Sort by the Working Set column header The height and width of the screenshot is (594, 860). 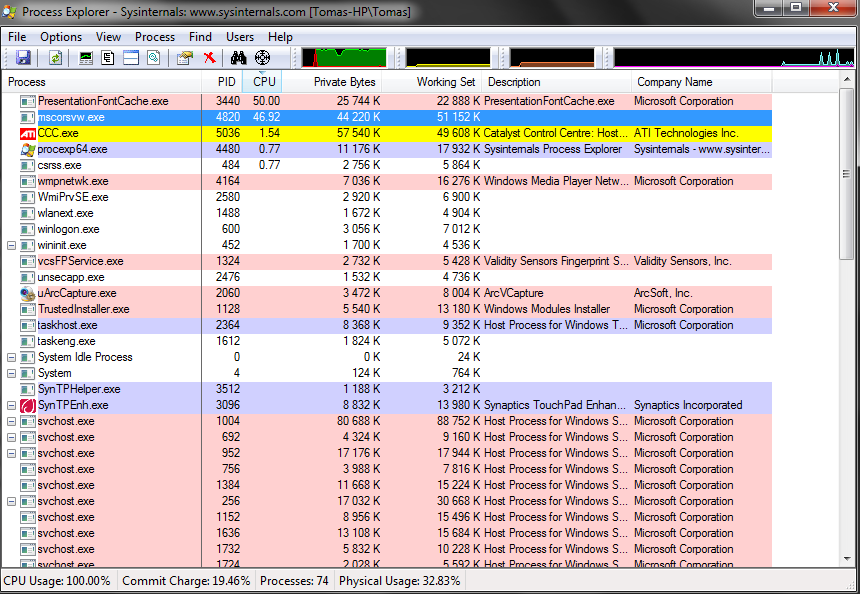click(432, 82)
